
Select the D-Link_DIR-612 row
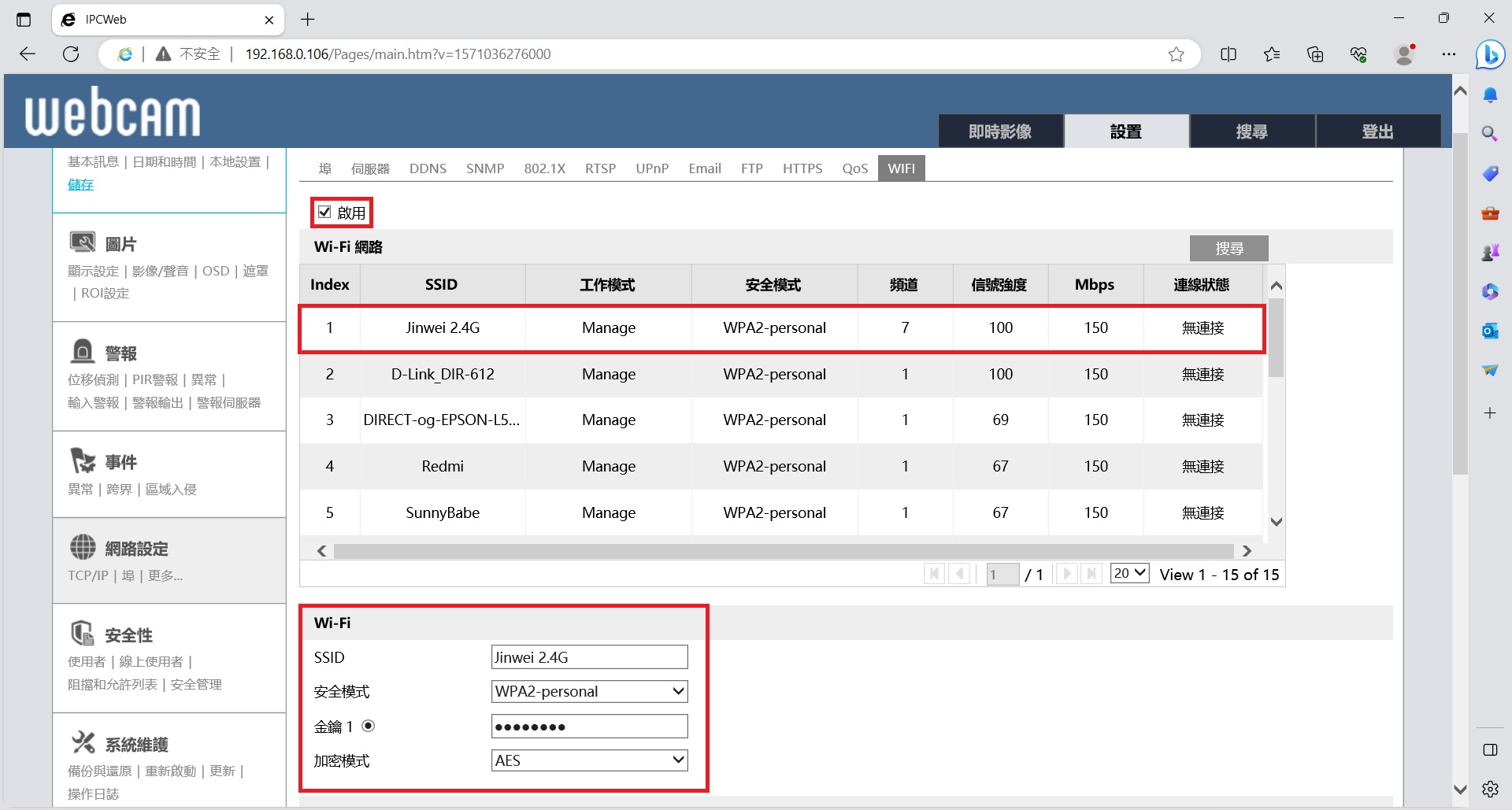(x=781, y=374)
